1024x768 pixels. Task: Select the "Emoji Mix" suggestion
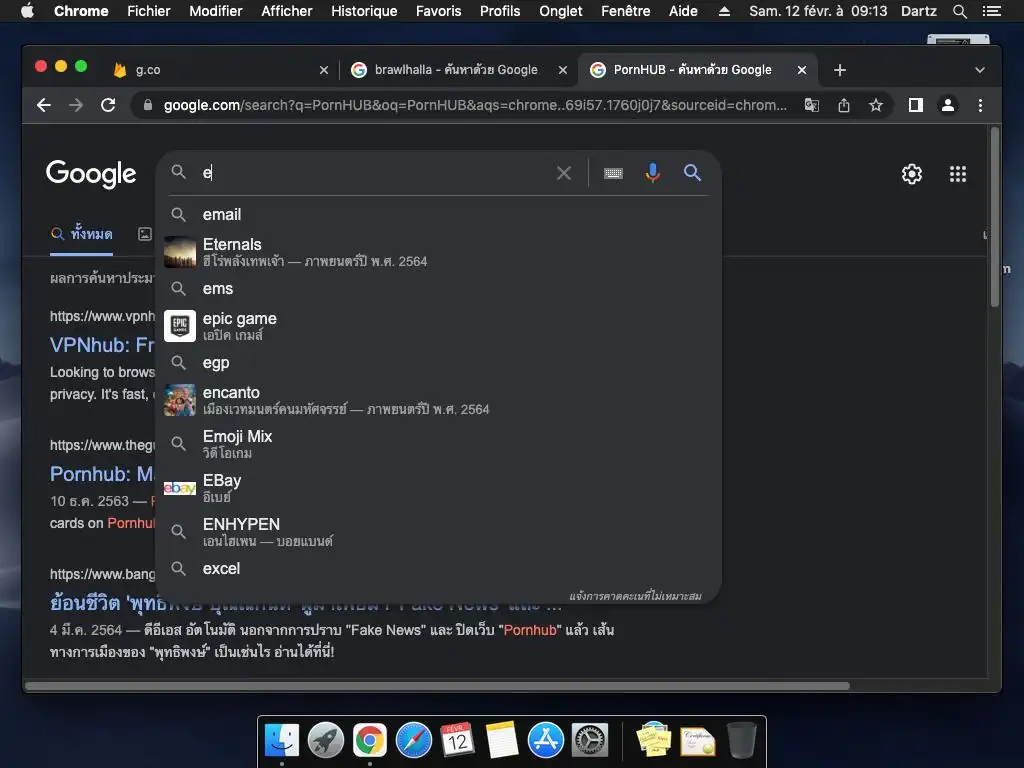pos(438,444)
